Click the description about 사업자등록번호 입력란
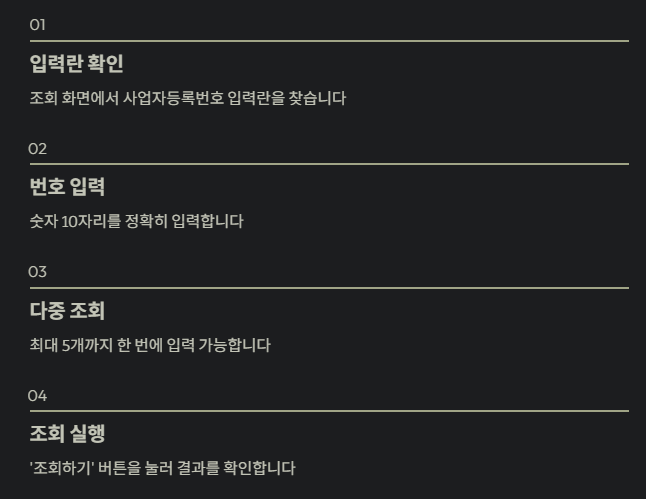 (188, 98)
